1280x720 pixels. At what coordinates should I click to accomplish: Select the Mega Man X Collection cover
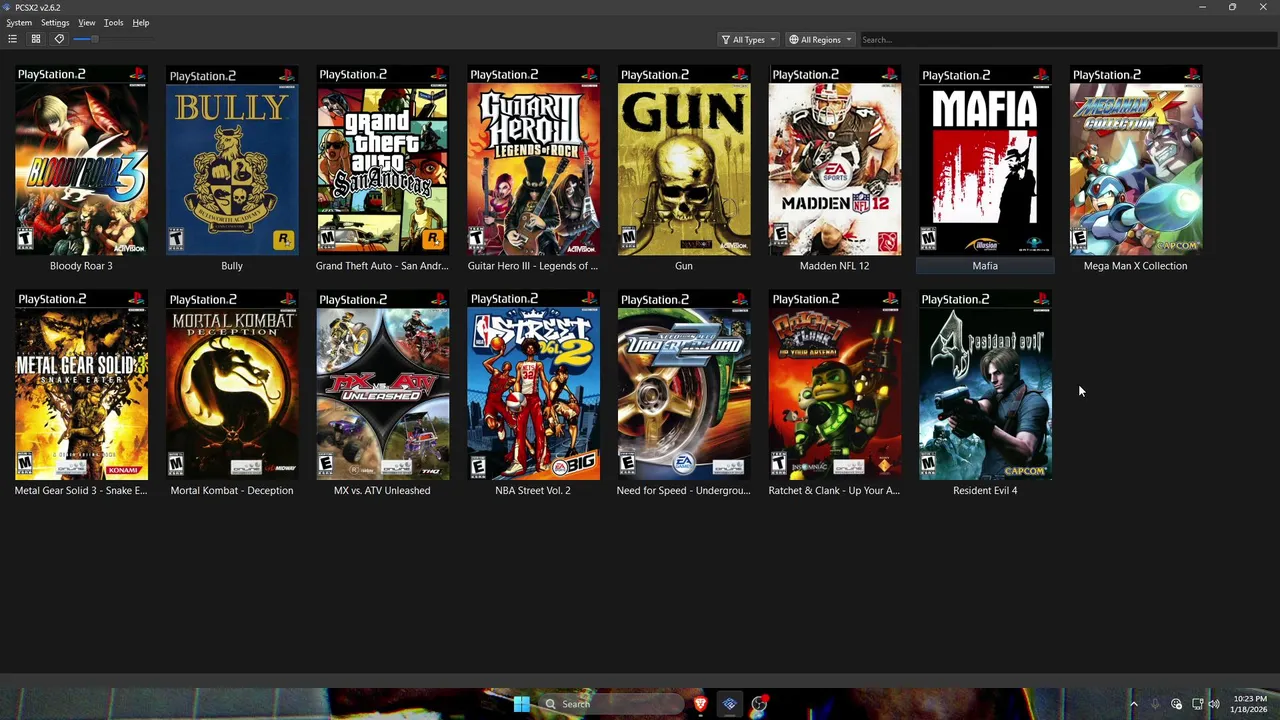coord(1136,161)
